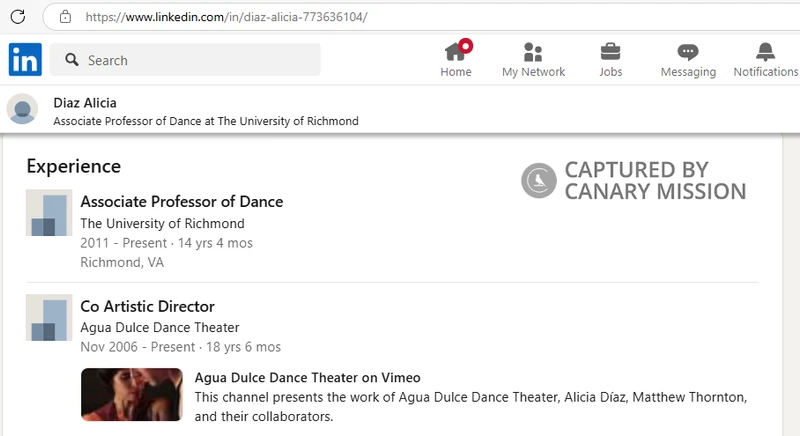Click the University of Richmond company logo

[x=49, y=213]
